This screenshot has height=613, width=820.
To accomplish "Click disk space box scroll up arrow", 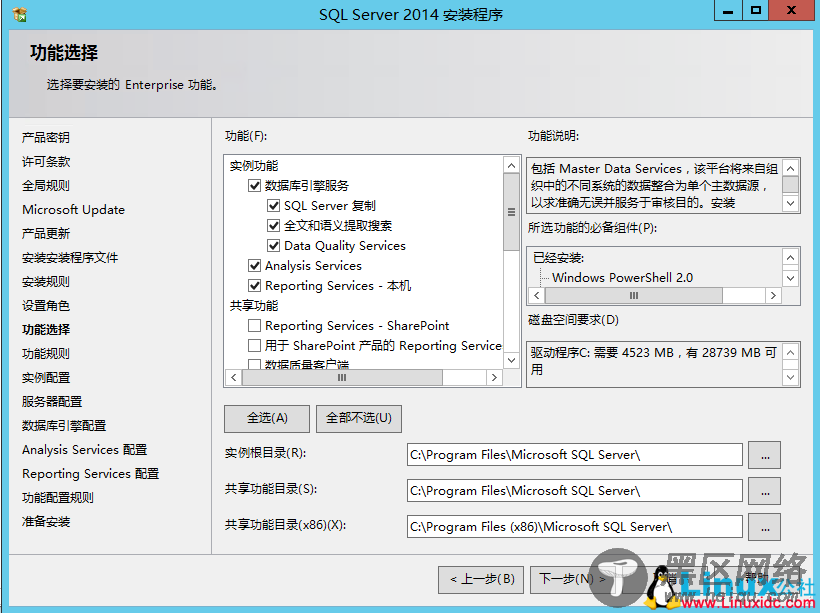I will click(x=791, y=353).
